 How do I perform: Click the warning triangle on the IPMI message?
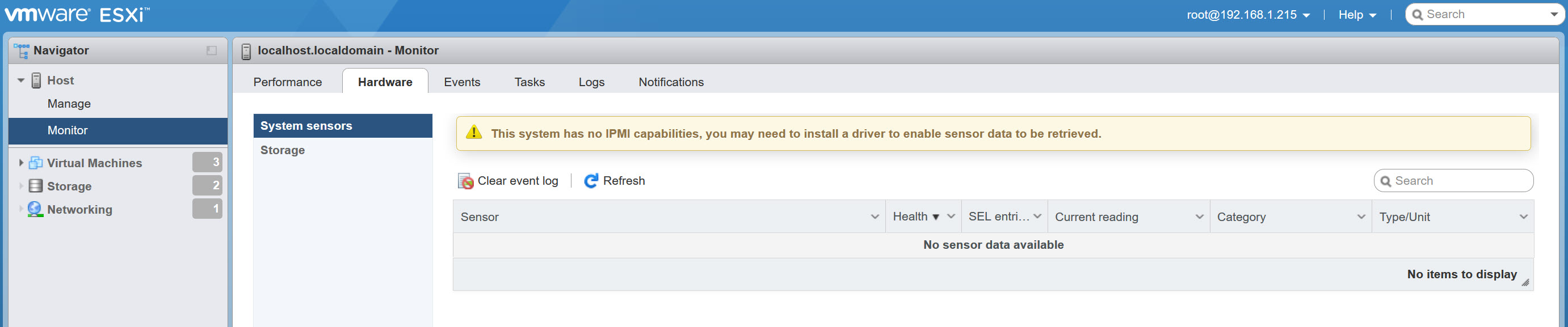click(x=474, y=133)
